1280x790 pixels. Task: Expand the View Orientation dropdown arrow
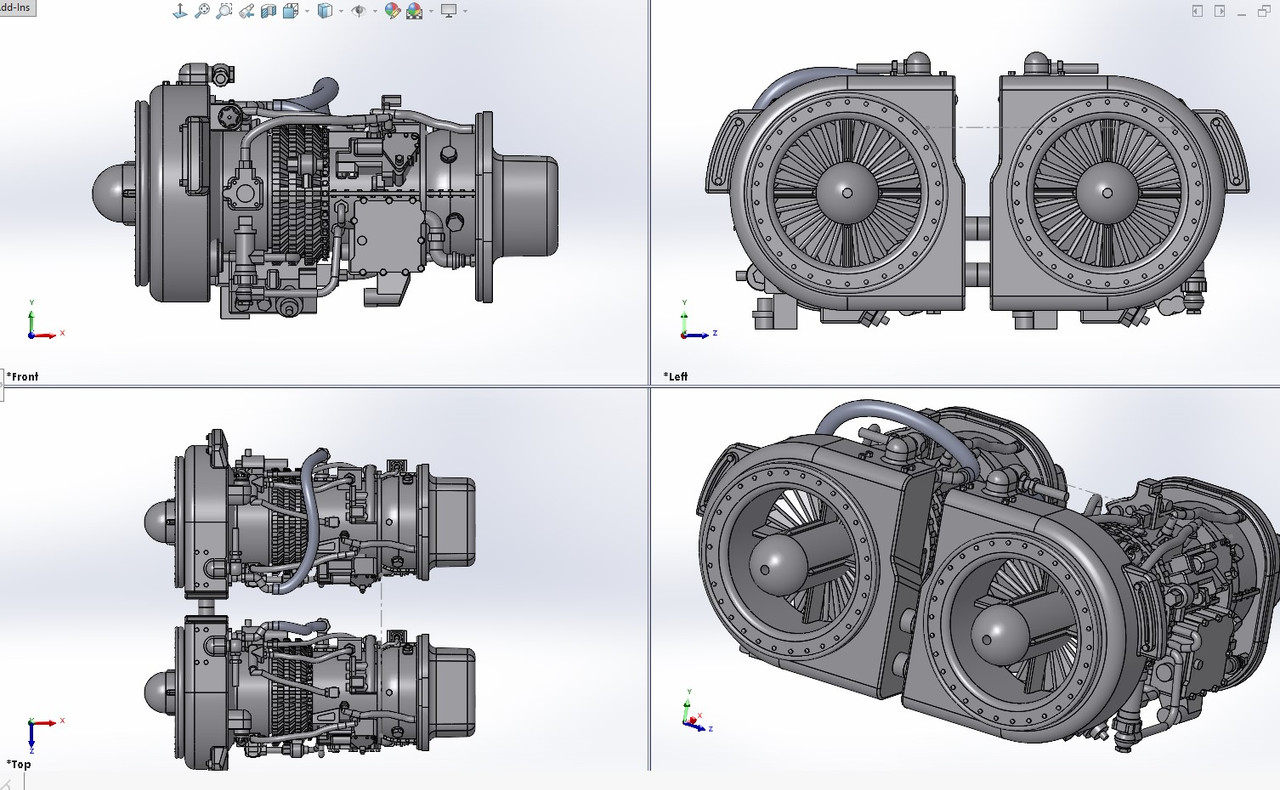307,12
